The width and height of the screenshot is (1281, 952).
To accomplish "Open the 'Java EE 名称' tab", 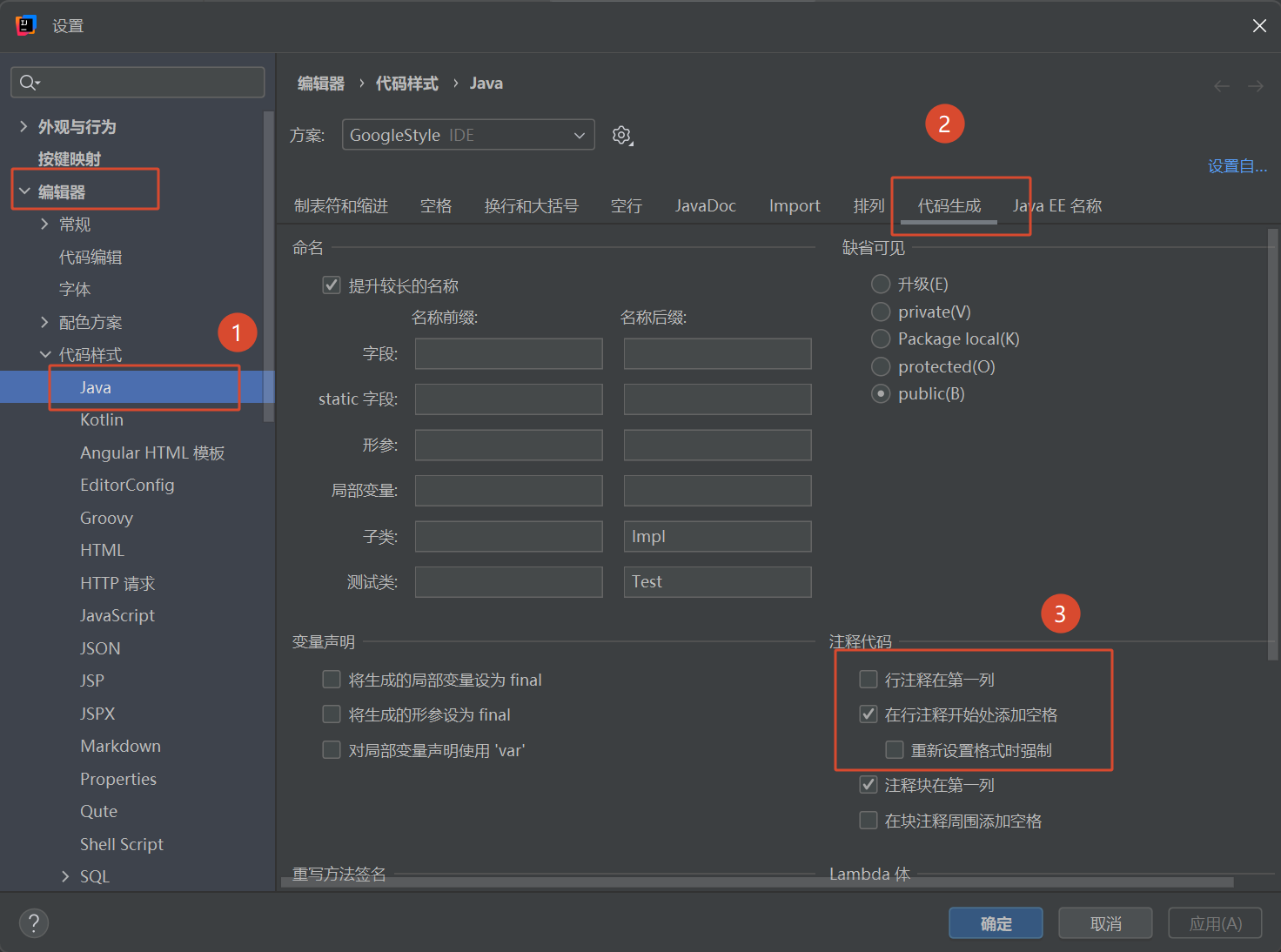I will pyautogui.click(x=1057, y=206).
